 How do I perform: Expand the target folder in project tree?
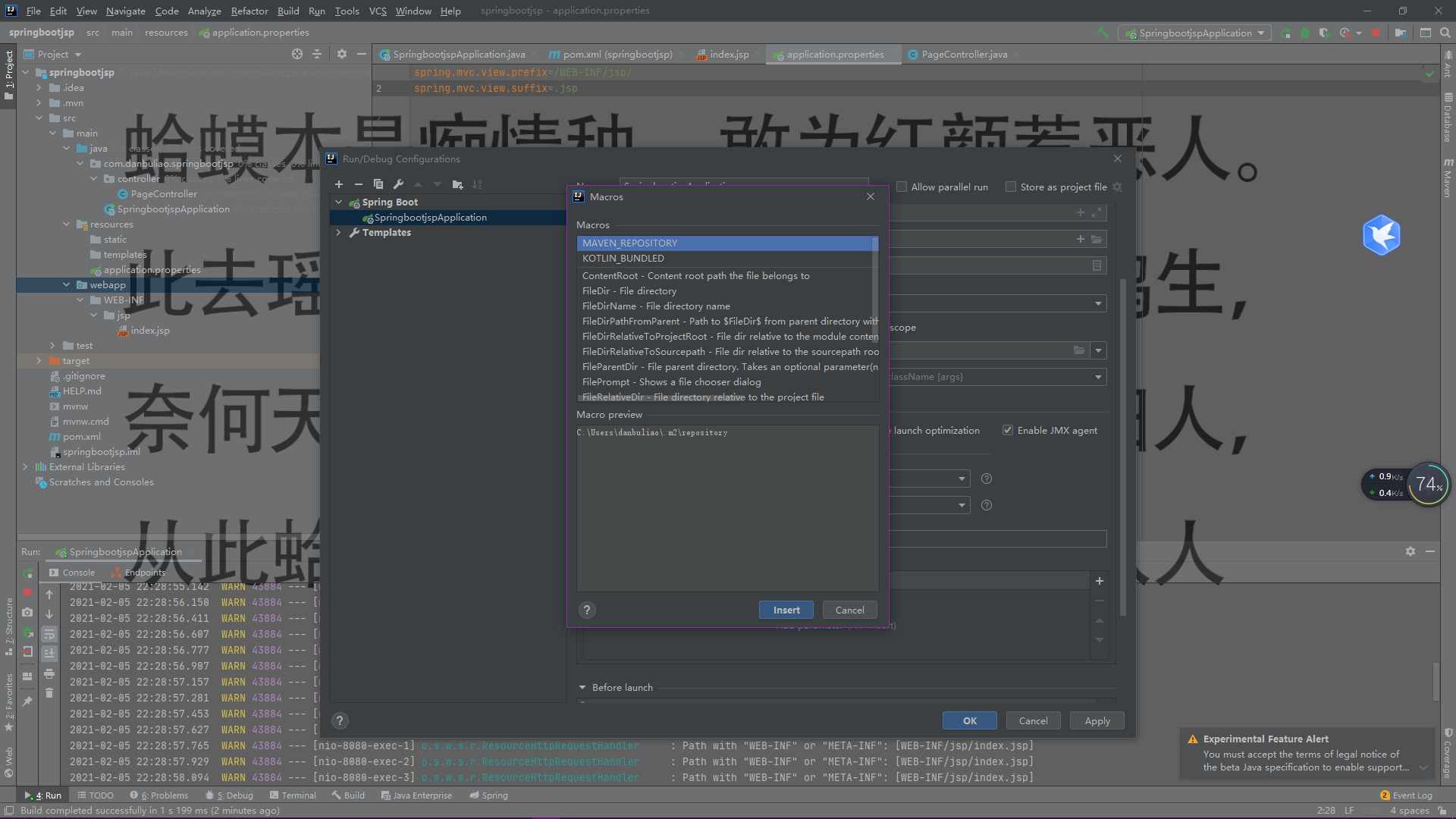coord(39,361)
